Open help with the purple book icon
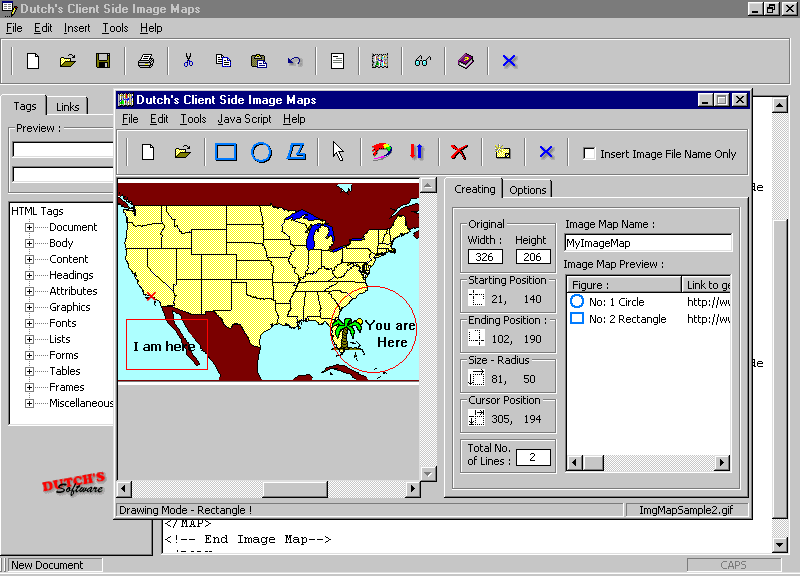The height and width of the screenshot is (576, 800). pyautogui.click(x=466, y=61)
